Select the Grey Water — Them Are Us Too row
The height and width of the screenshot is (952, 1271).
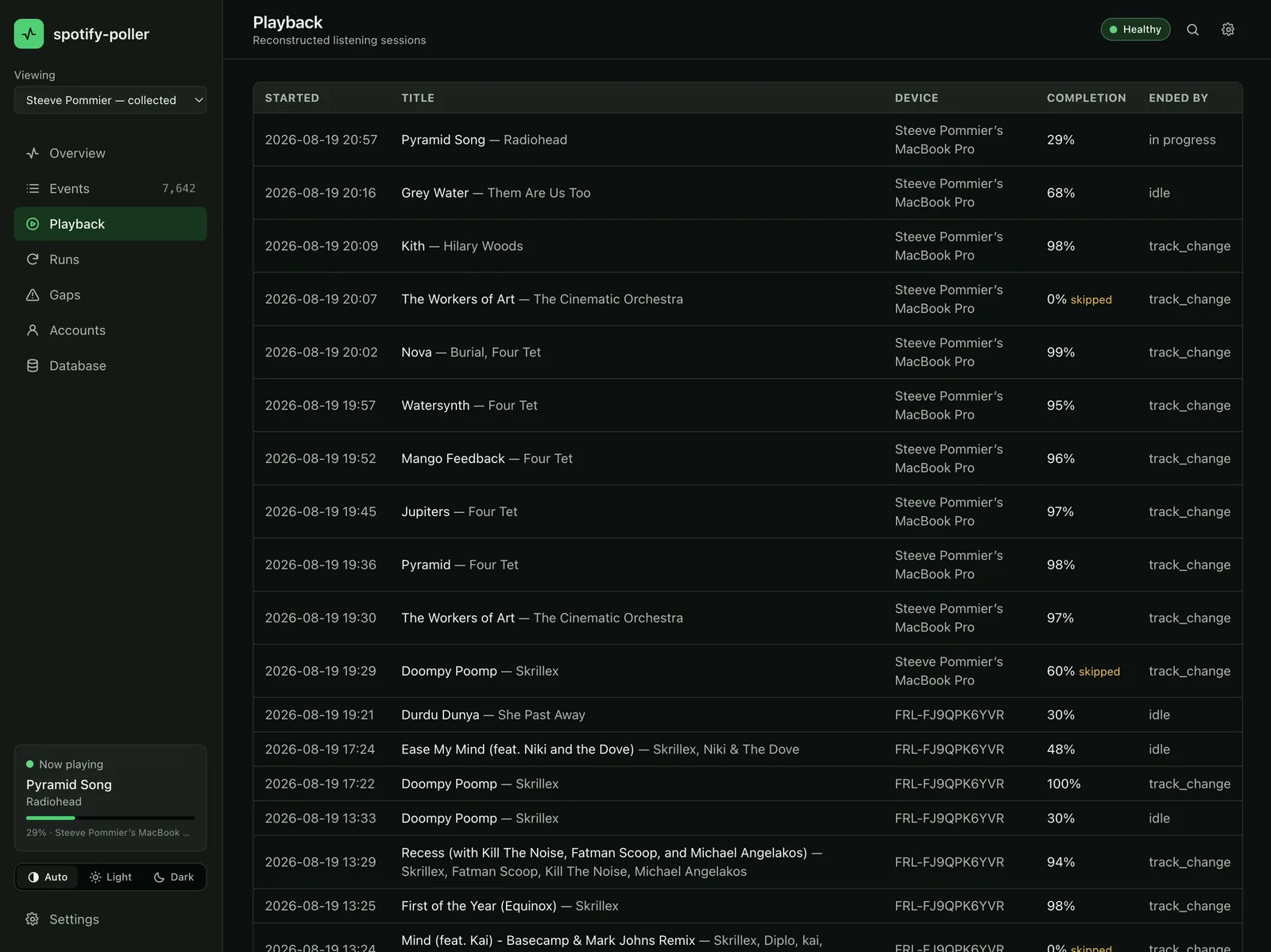748,193
